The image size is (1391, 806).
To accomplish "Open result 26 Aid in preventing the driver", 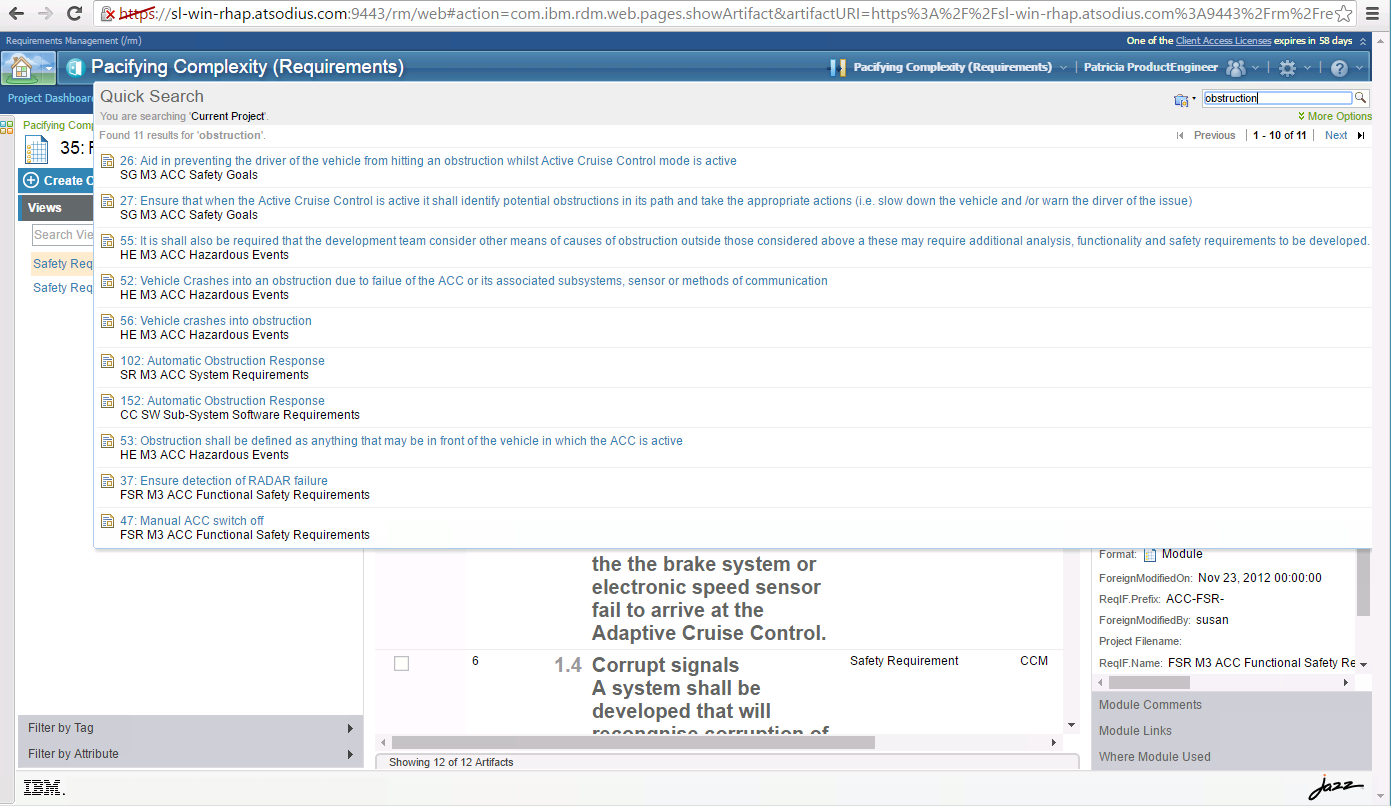I will coord(428,161).
